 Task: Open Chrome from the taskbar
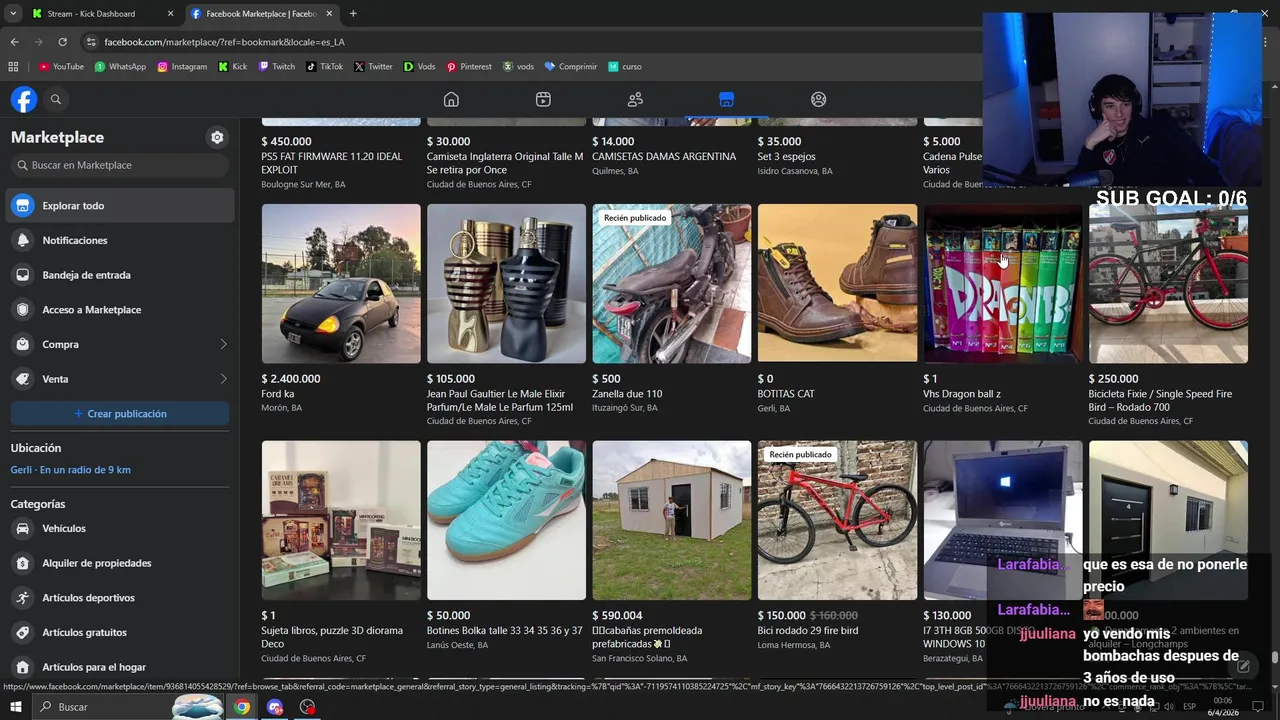(x=242, y=707)
